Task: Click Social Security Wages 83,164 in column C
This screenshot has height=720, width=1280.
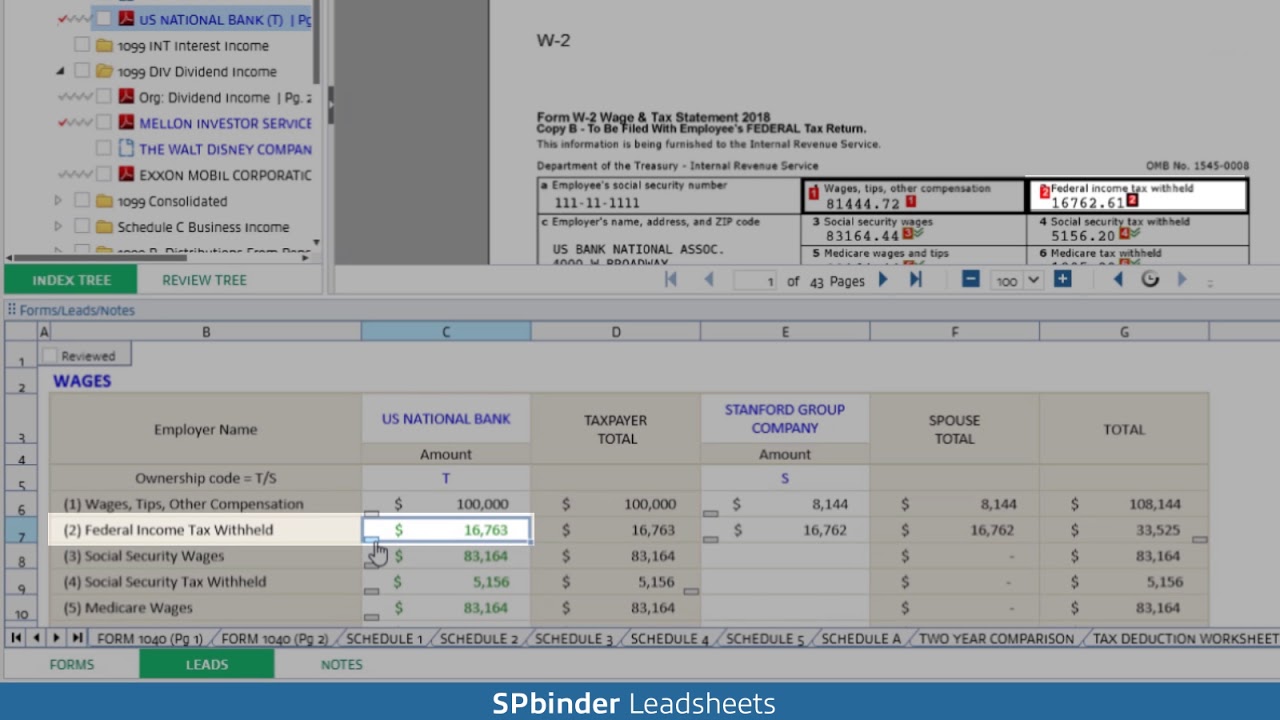Action: coord(446,556)
